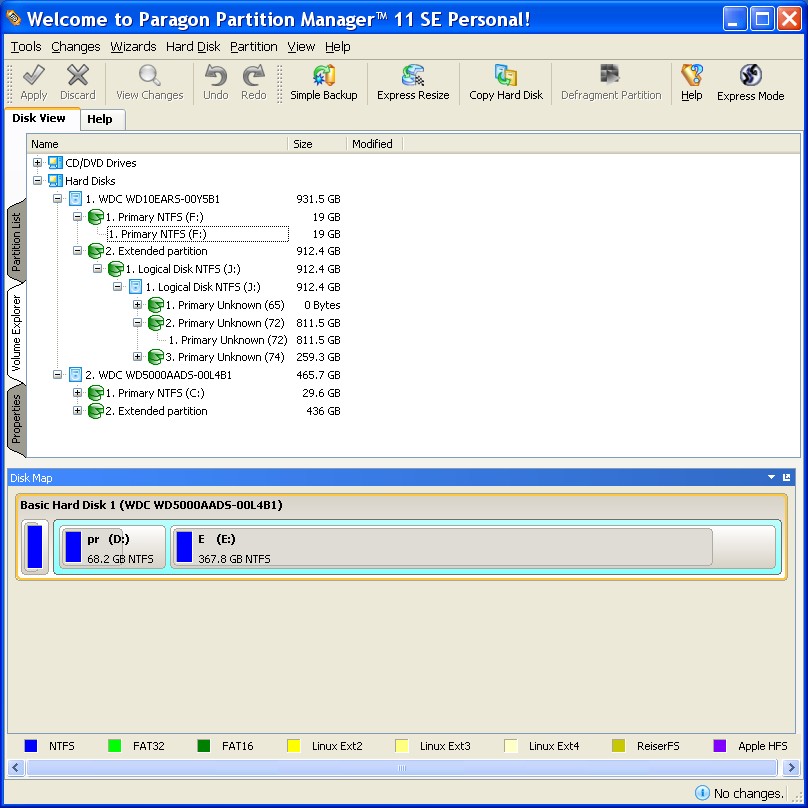Click the Apple HFS purple legend swatch
808x808 pixels.
pyautogui.click(x=719, y=746)
